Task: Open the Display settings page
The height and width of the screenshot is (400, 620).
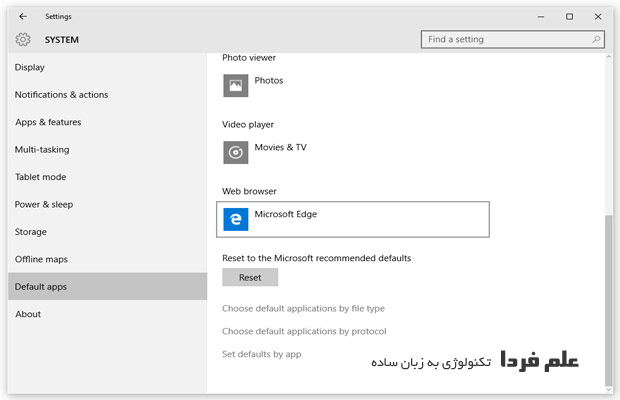Action: pyautogui.click(x=30, y=68)
